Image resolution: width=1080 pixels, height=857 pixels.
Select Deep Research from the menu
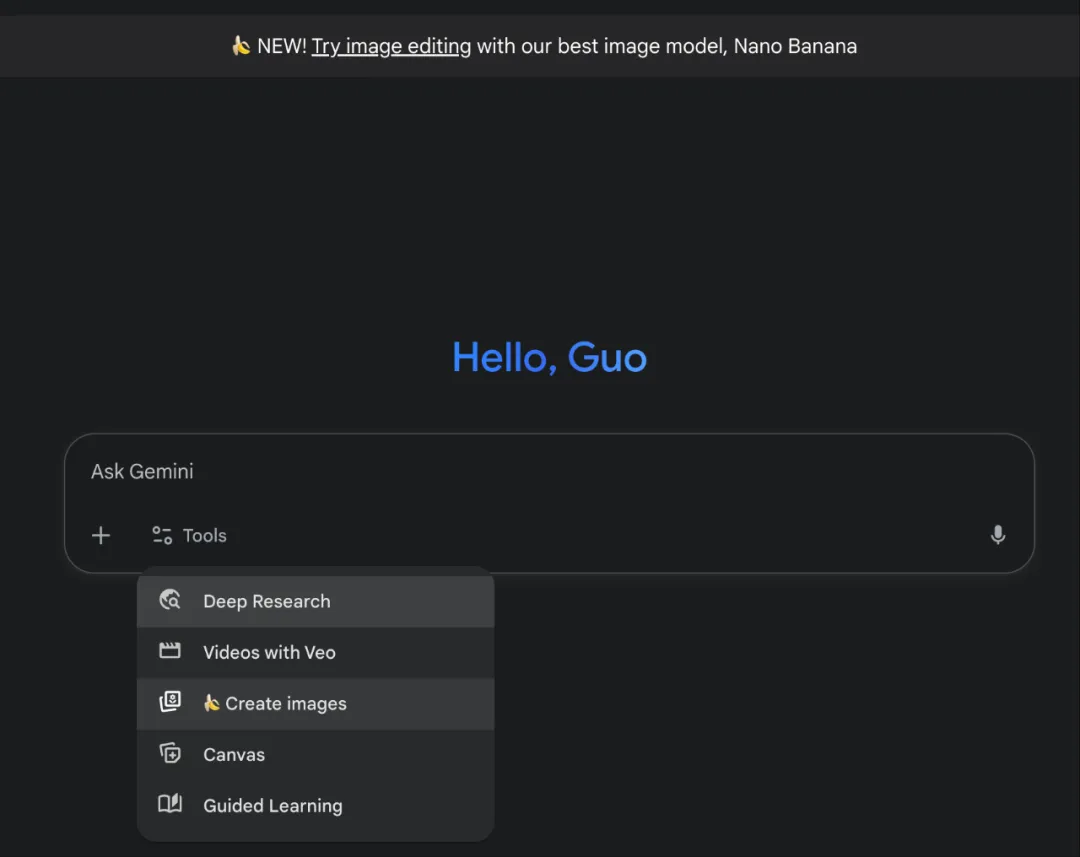(315, 601)
